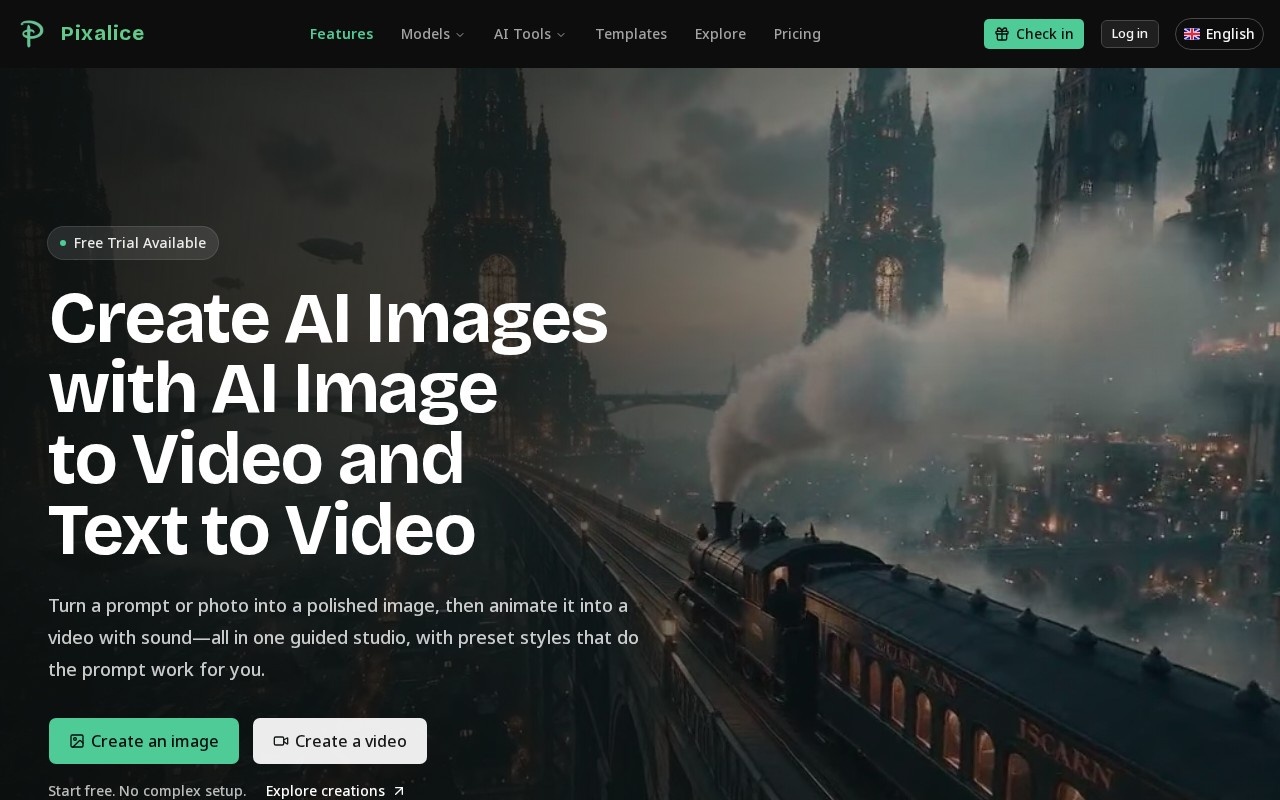The height and width of the screenshot is (800, 1280).
Task: Click the camera icon in Create a video
Action: point(281,741)
